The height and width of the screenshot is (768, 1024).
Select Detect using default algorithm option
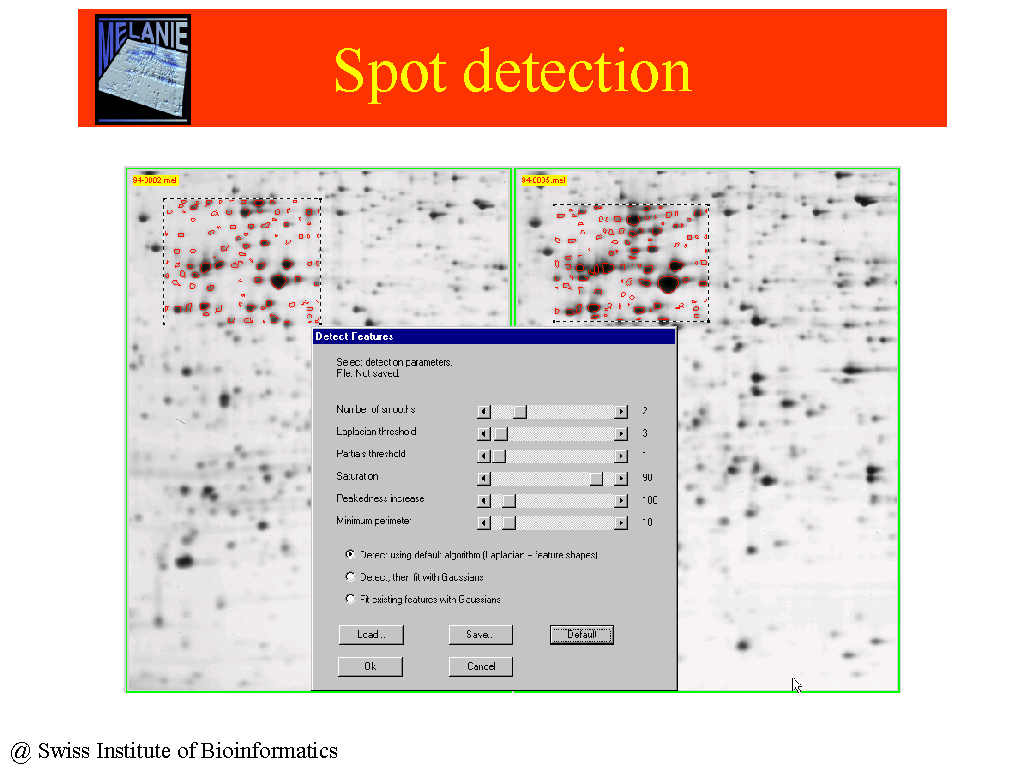(x=350, y=554)
